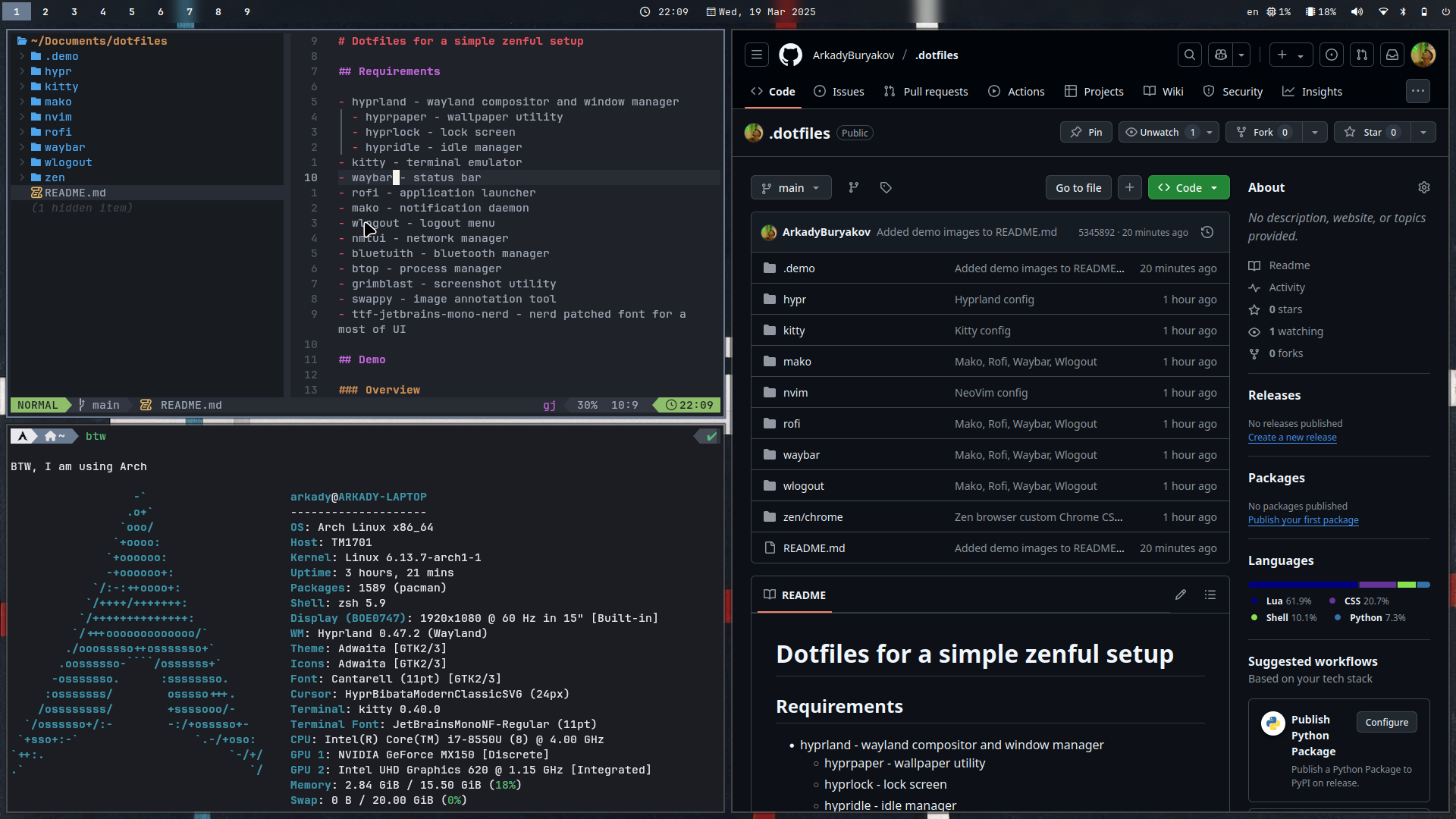Star the repository

tap(1371, 131)
